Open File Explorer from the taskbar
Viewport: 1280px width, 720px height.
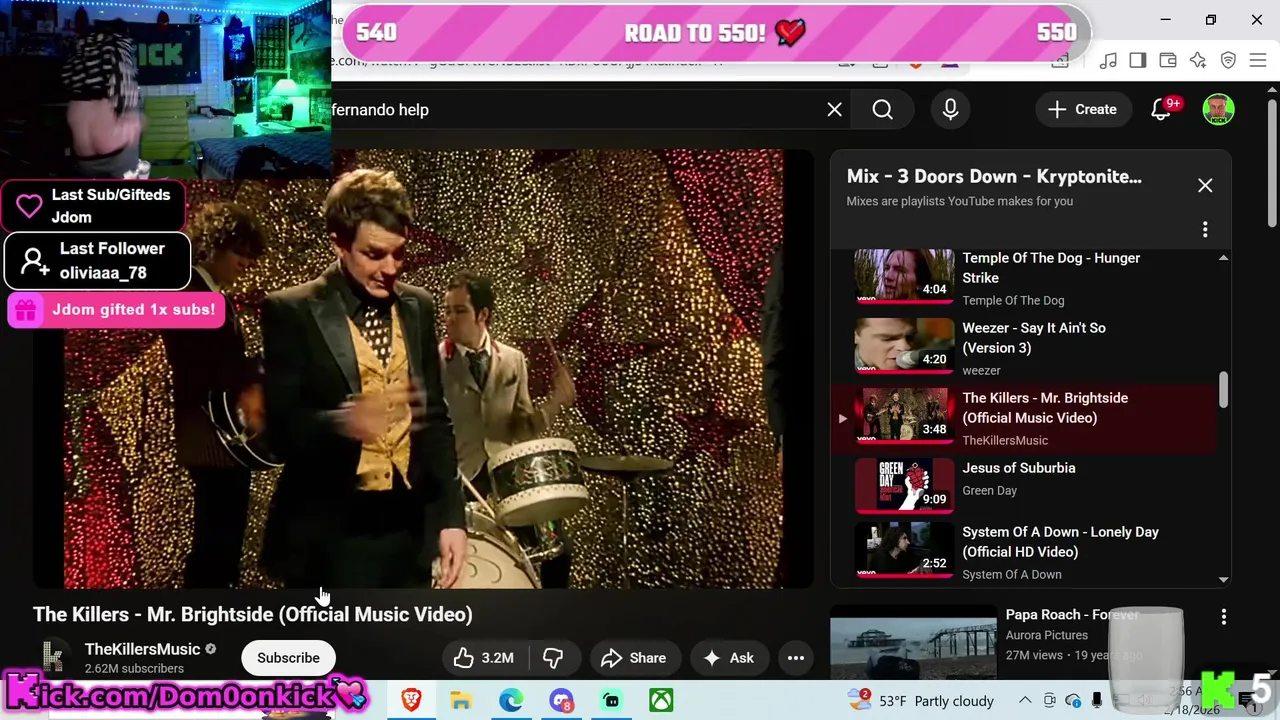pos(461,701)
